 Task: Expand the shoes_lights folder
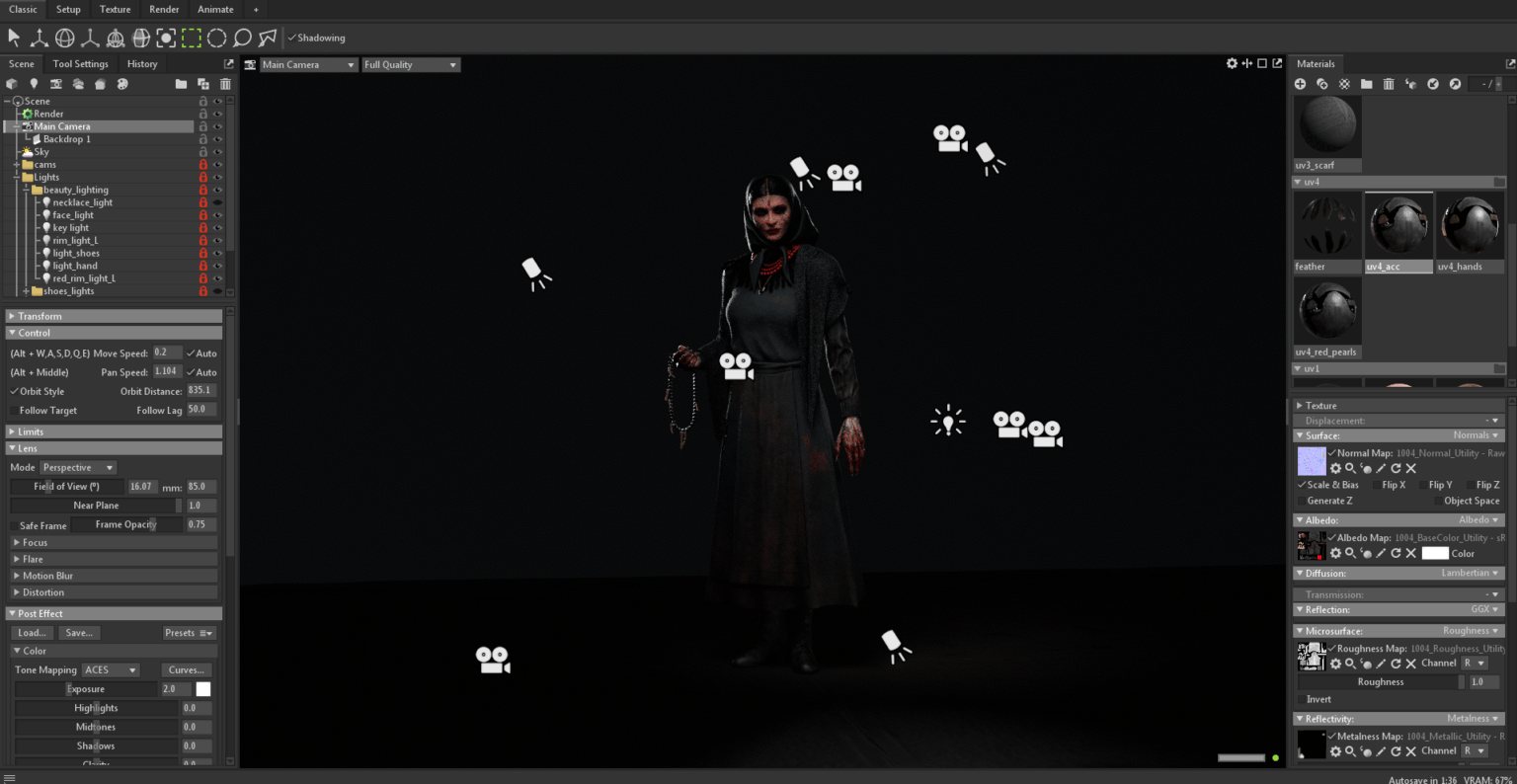click(x=27, y=291)
